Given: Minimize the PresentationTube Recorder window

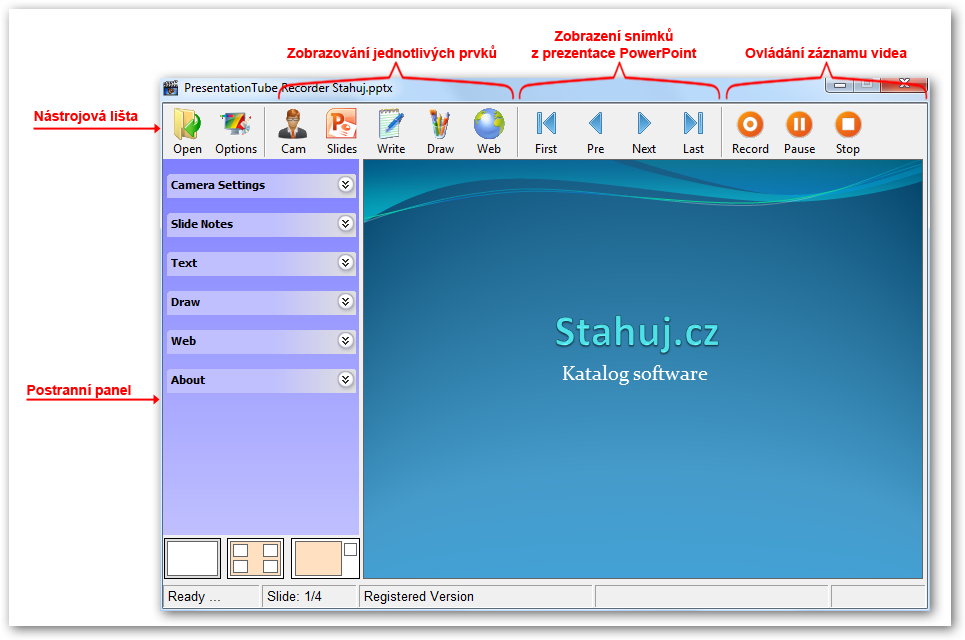Looking at the screenshot, I should (x=839, y=84).
